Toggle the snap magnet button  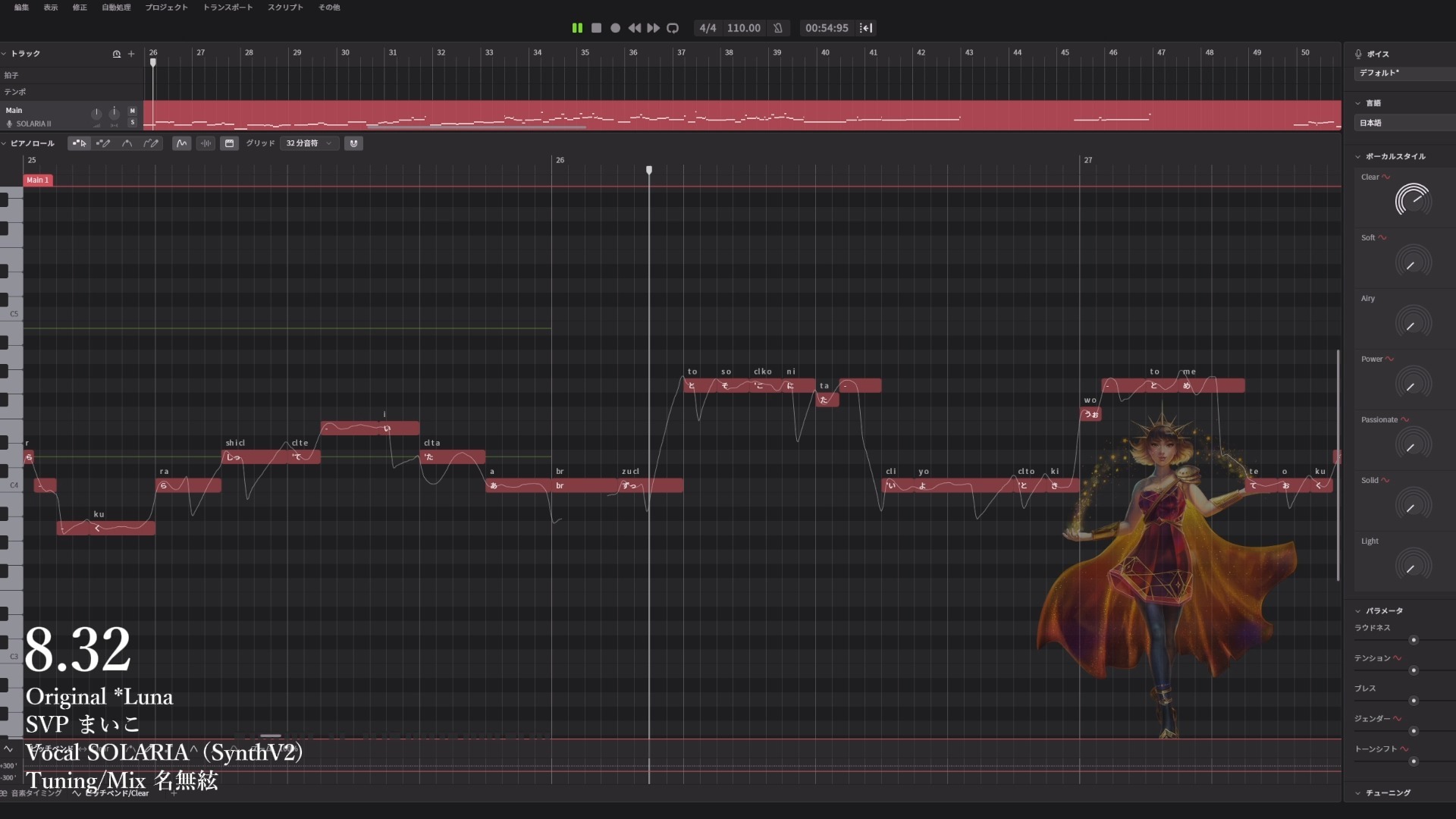[x=353, y=143]
